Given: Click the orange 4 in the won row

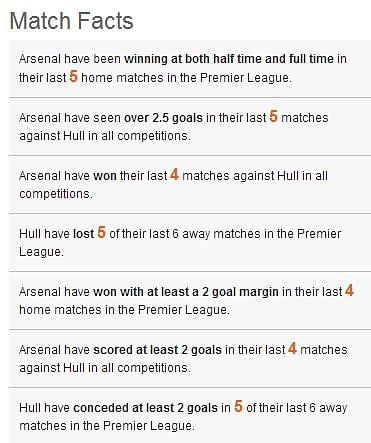Looking at the screenshot, I should click(x=174, y=174).
